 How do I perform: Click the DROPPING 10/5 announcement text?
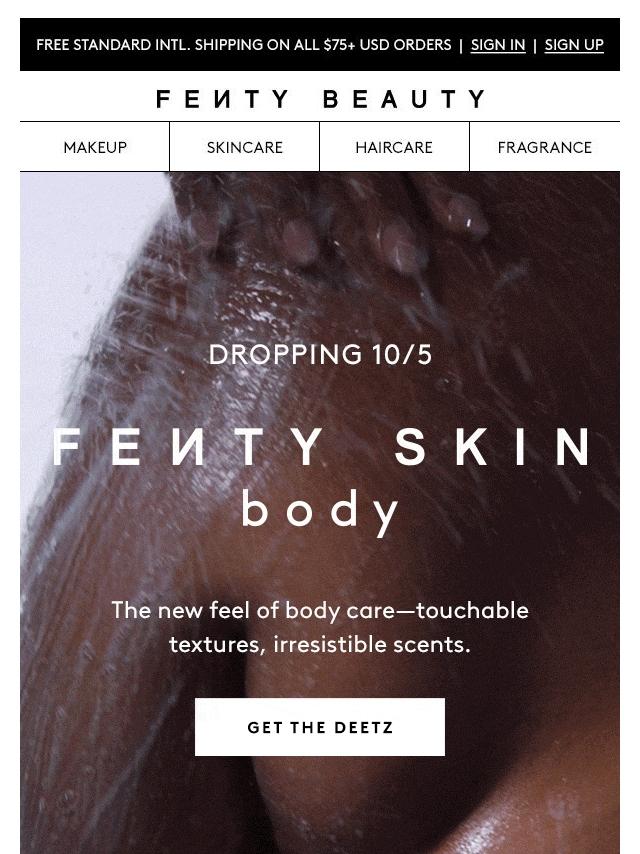coord(320,354)
